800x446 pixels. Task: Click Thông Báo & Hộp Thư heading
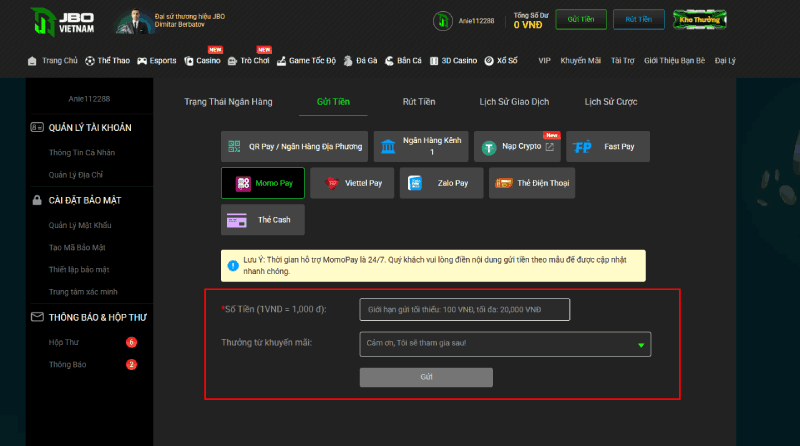(x=97, y=317)
